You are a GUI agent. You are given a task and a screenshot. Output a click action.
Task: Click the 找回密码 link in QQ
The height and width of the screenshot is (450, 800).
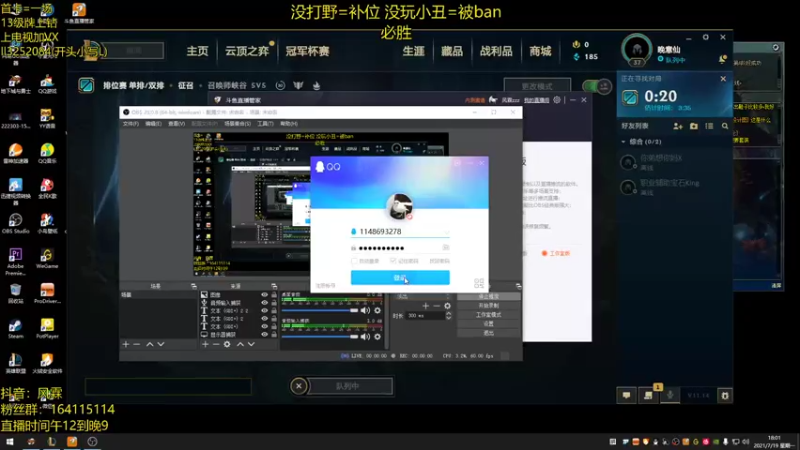click(x=439, y=261)
